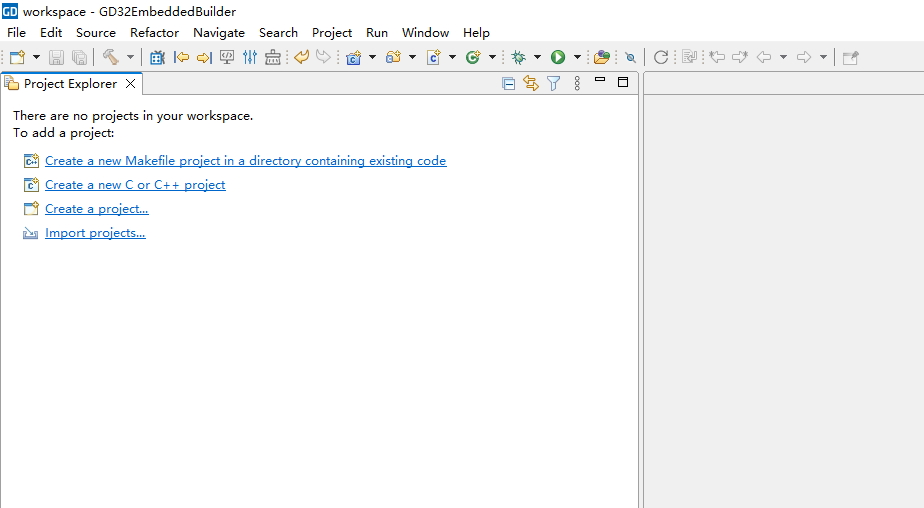Image resolution: width=924 pixels, height=508 pixels.
Task: Click the Next Edit Location arrow
Action: (x=740, y=57)
